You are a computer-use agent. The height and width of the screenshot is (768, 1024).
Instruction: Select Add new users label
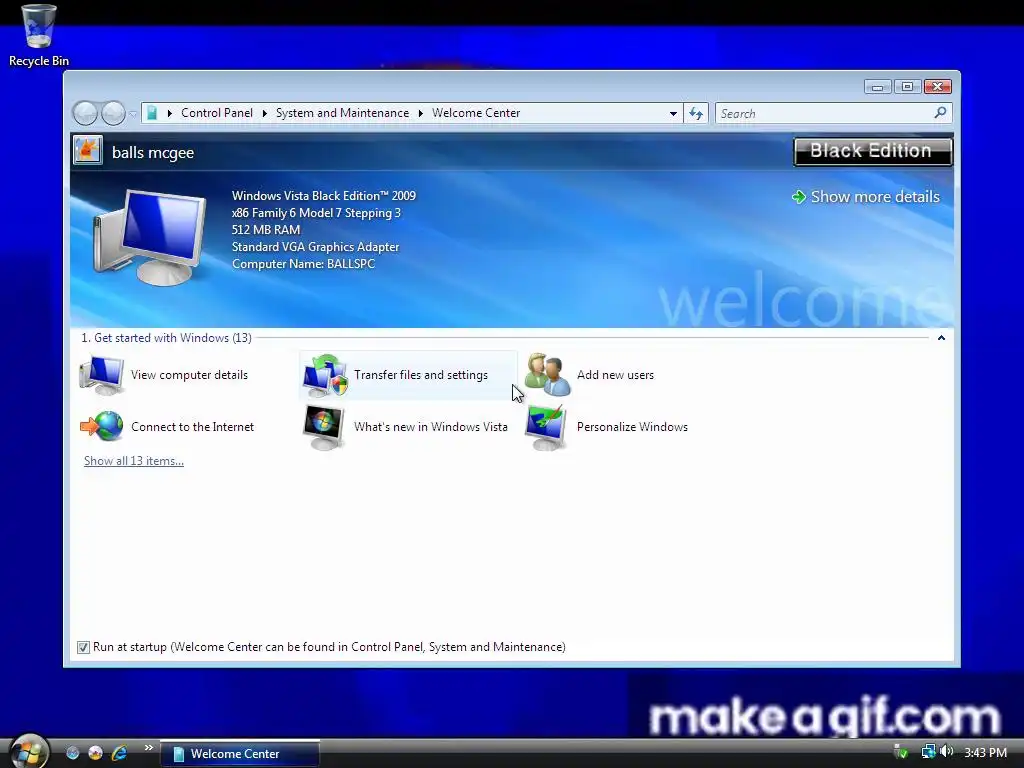(615, 375)
